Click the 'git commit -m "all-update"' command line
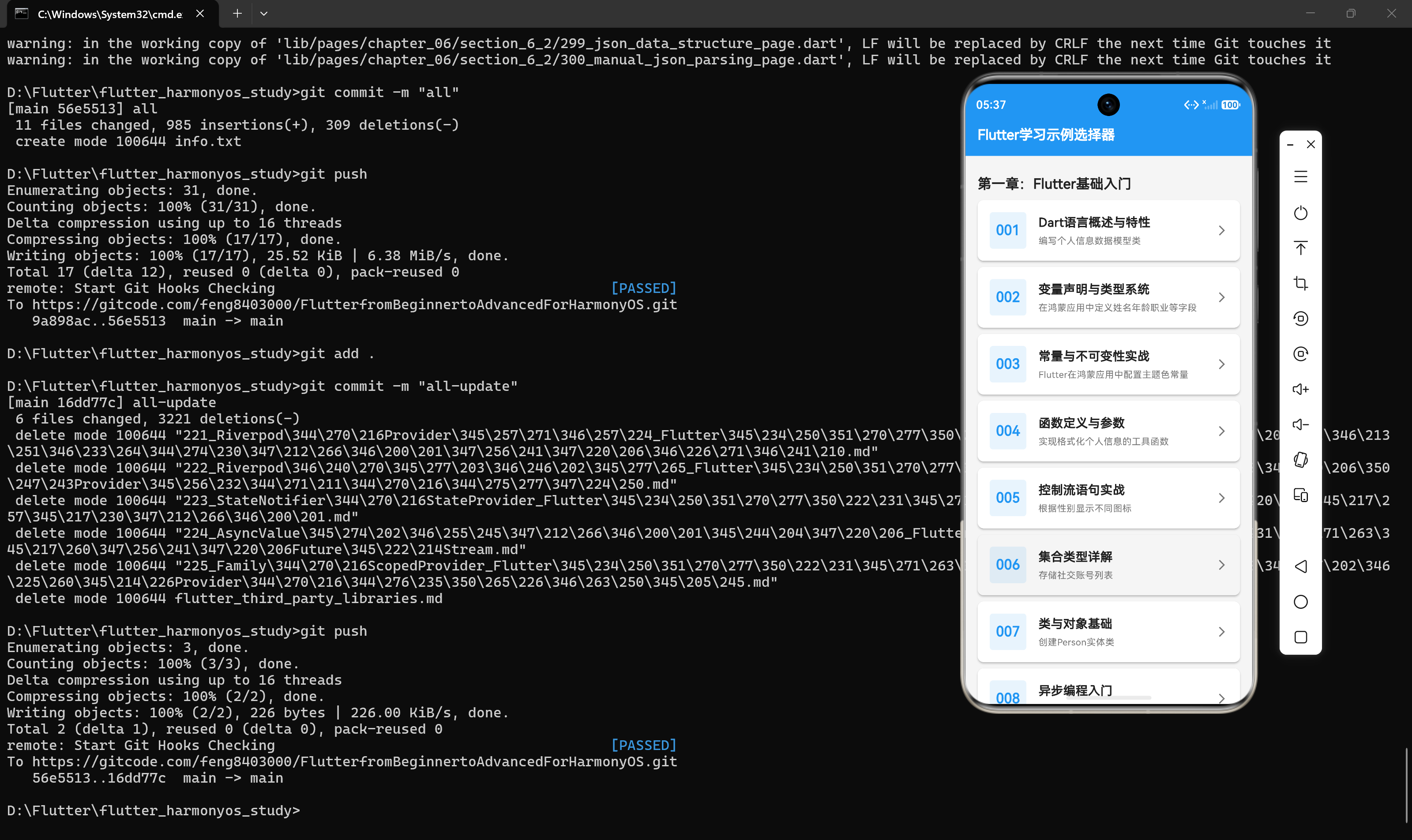 tap(262, 386)
